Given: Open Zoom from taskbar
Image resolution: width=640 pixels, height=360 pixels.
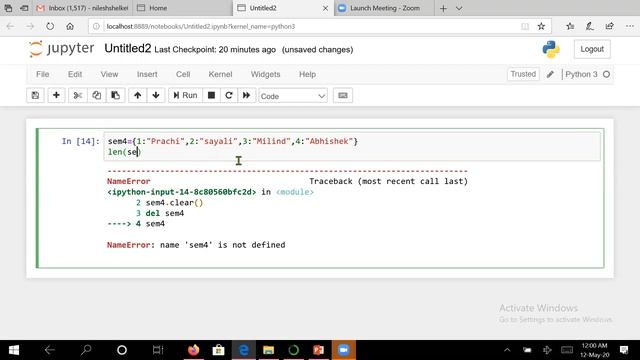Looking at the screenshot, I should [x=343, y=350].
